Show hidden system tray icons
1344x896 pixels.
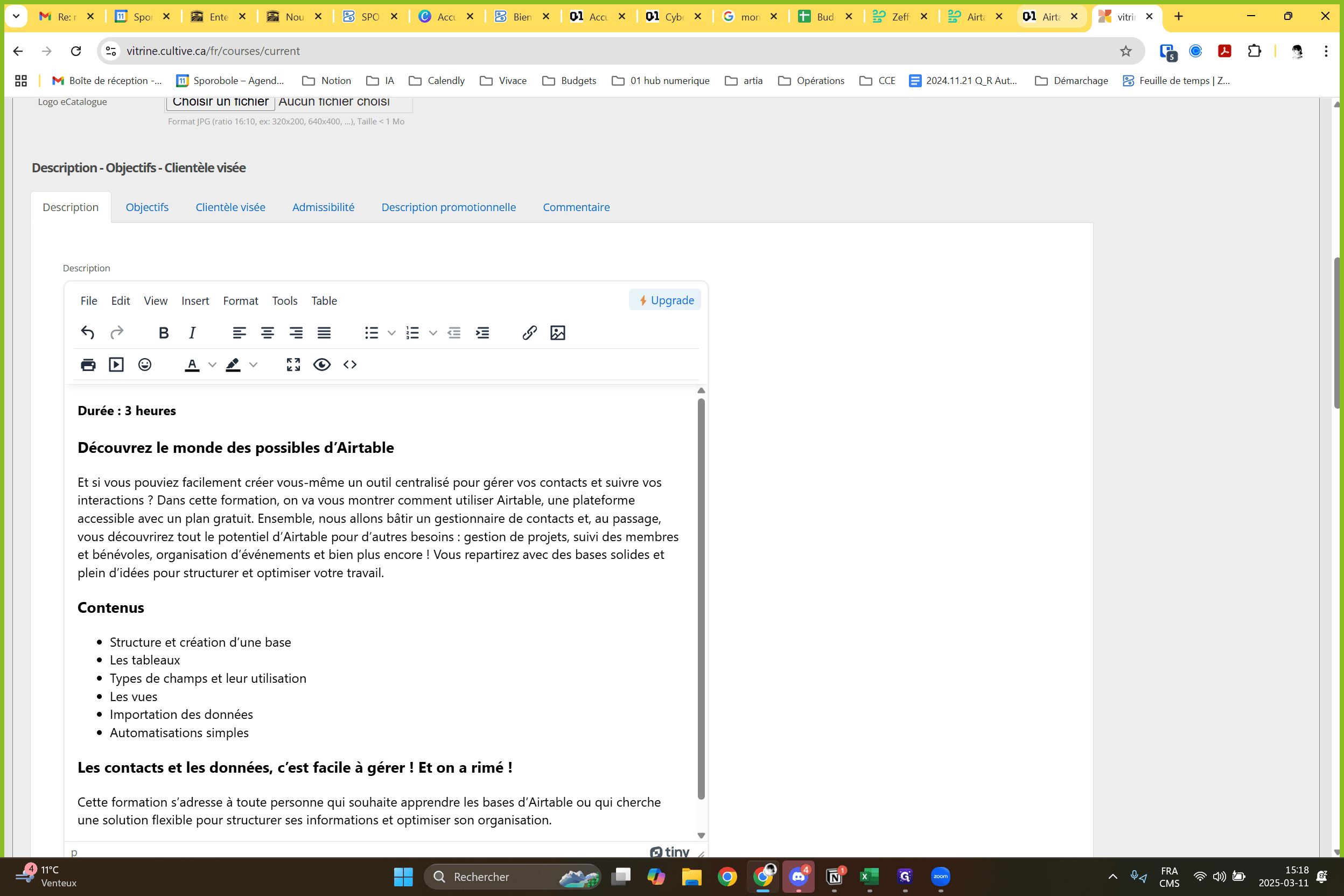1112,877
